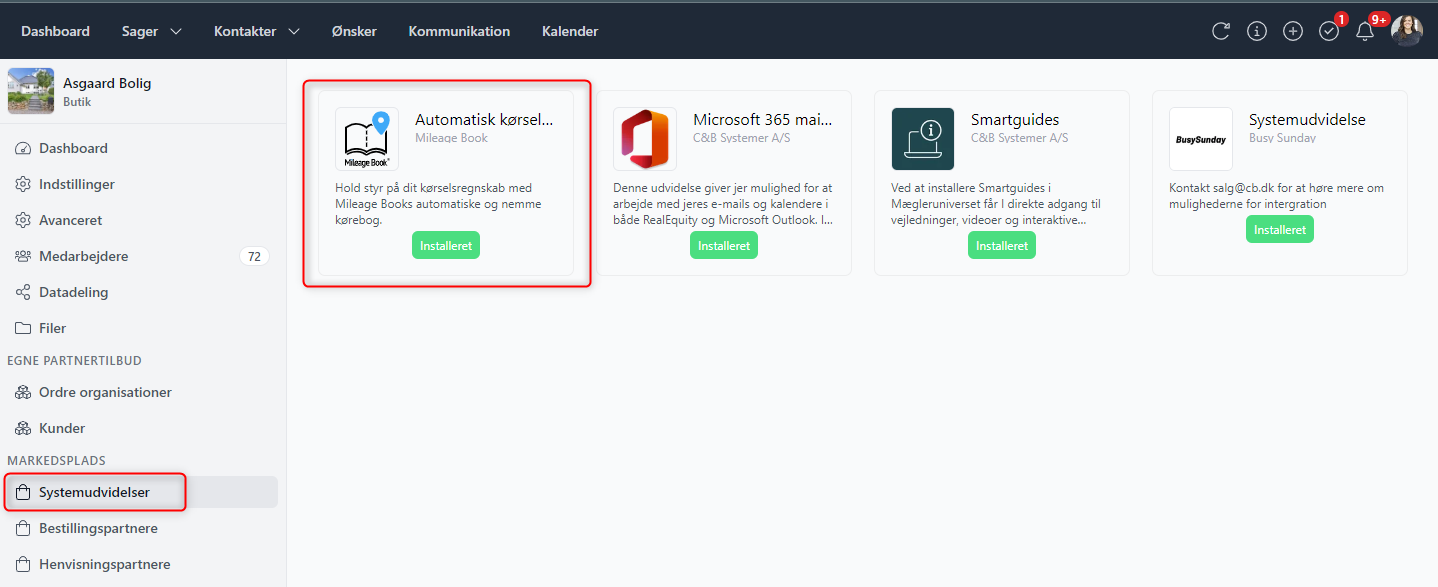
Task: Open tasks checkmark icon with badge
Action: (x=1329, y=31)
